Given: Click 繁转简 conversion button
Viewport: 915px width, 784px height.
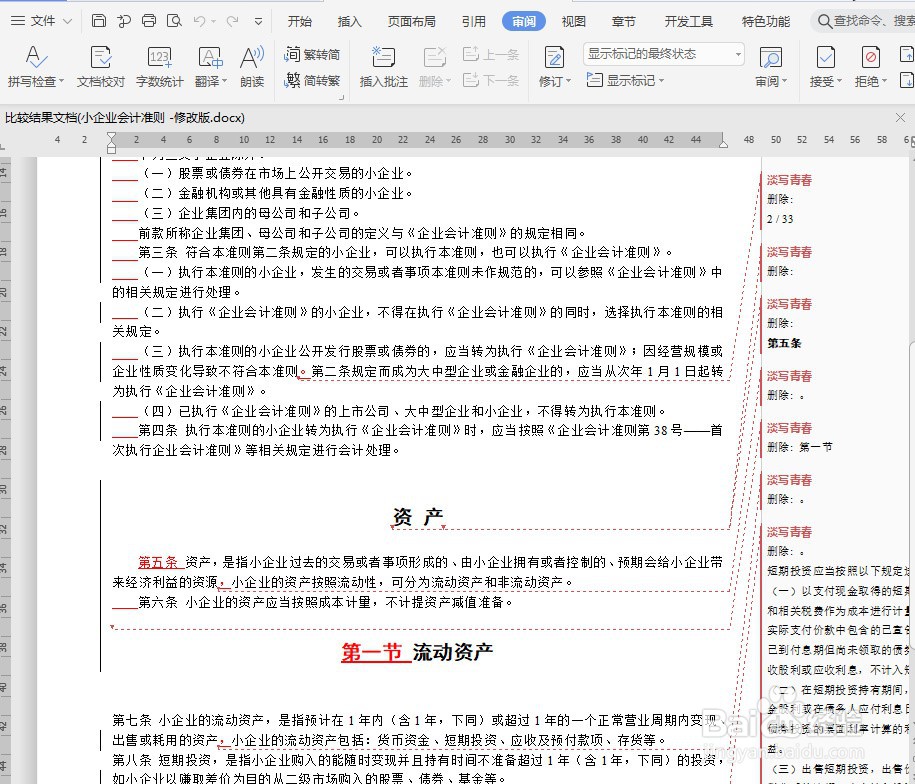Looking at the screenshot, I should tap(312, 54).
